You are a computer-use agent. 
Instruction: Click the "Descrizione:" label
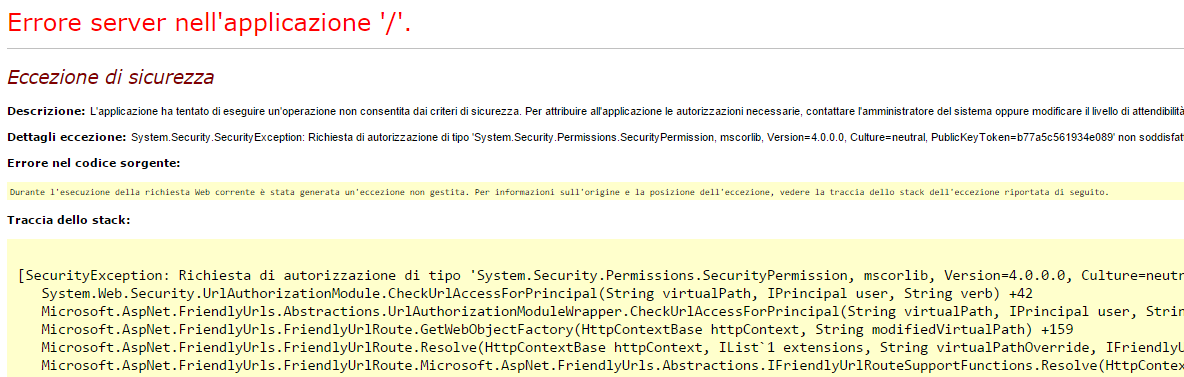click(46, 112)
